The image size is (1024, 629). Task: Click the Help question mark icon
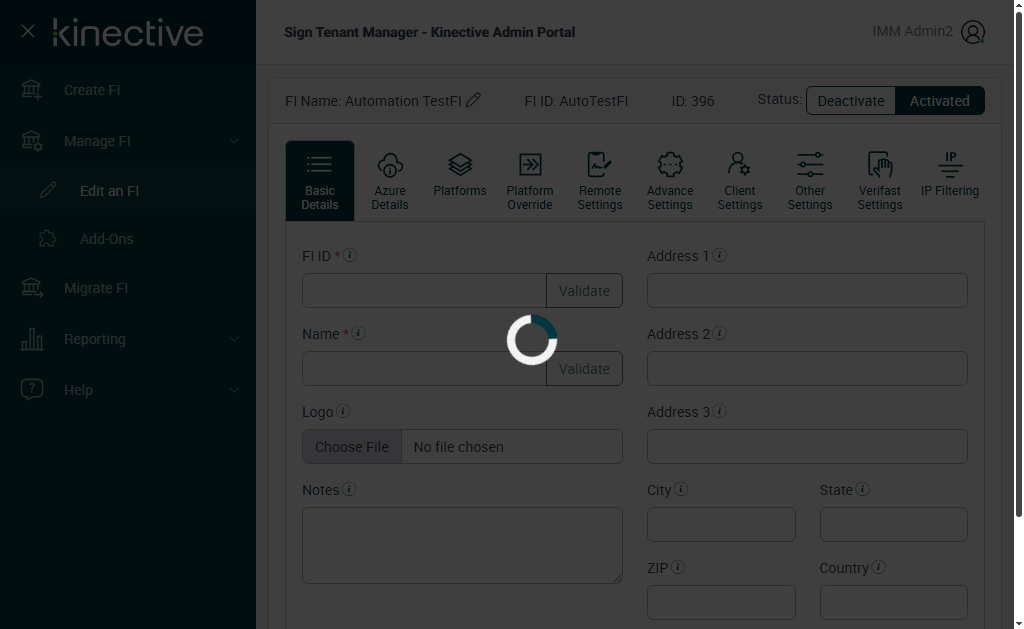[x=31, y=389]
